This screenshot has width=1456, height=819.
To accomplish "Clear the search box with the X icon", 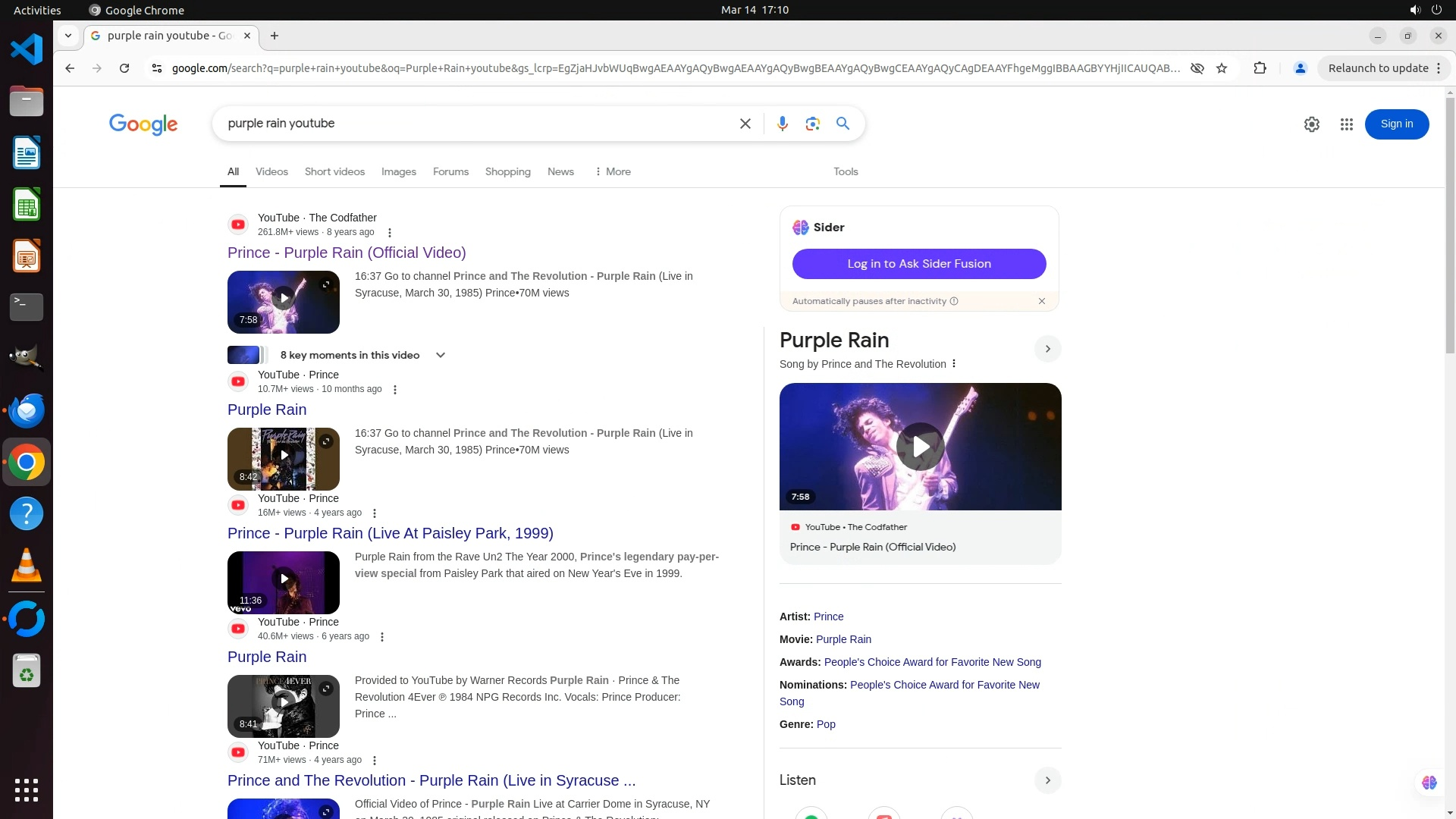I will click(745, 124).
